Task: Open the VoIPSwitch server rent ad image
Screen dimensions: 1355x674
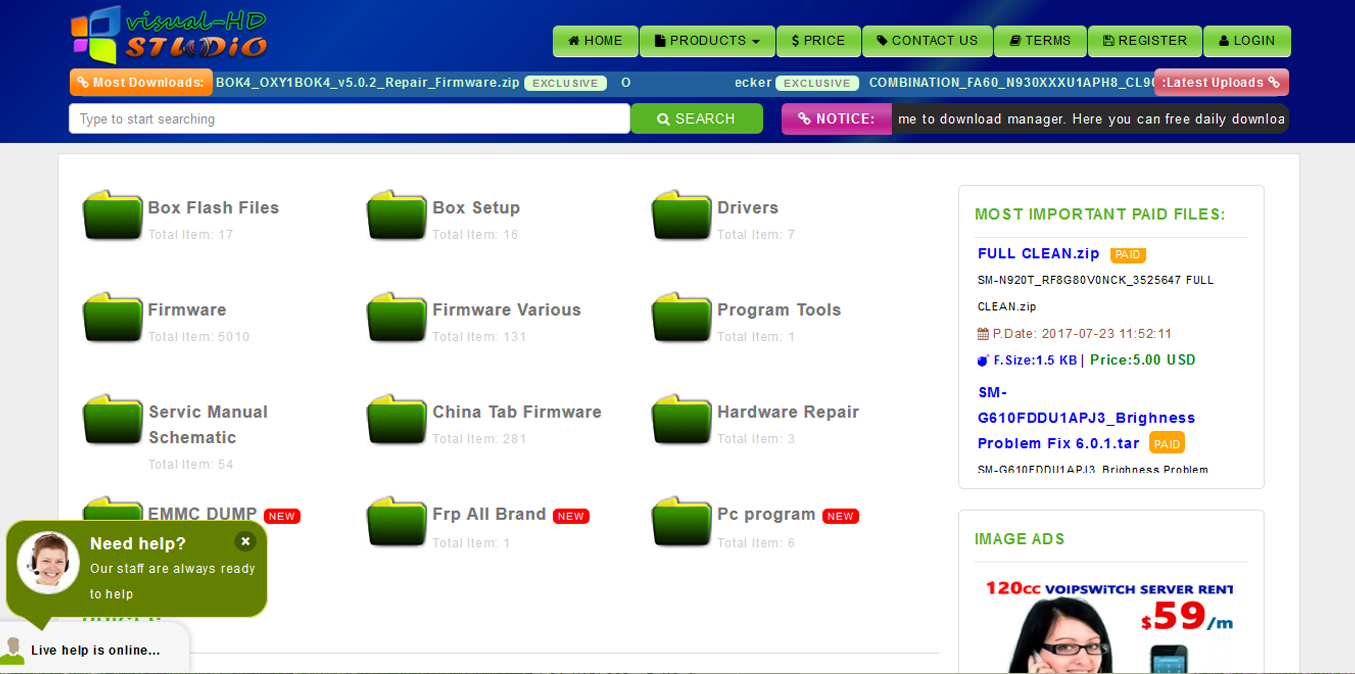Action: pyautogui.click(x=1109, y=625)
